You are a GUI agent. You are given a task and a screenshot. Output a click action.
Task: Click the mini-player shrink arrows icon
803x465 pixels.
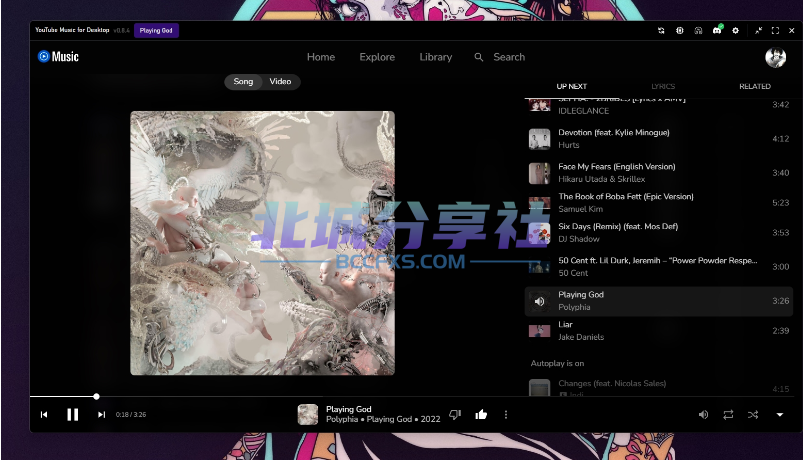(758, 31)
